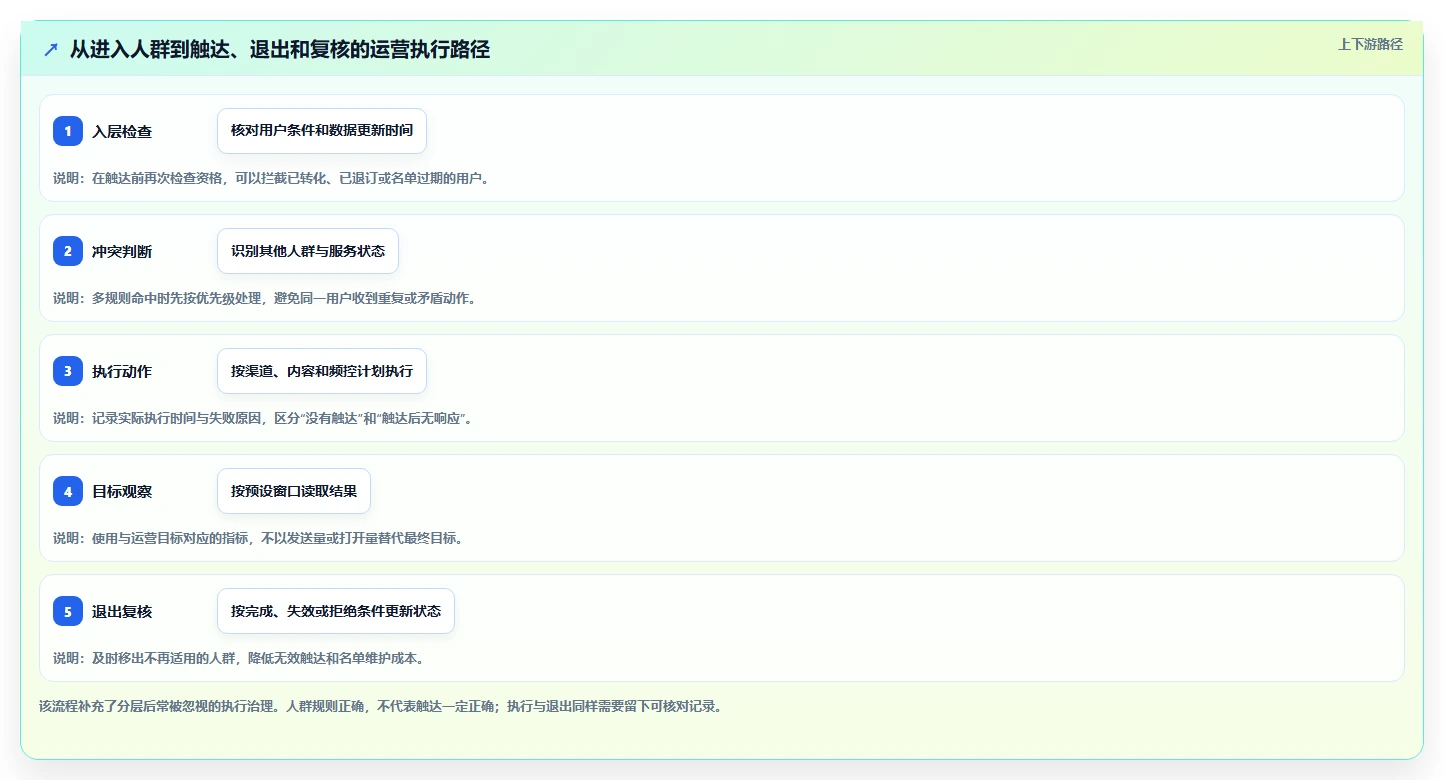Image resolution: width=1444 pixels, height=780 pixels.
Task: Click the 入层检查 step title
Action: click(x=122, y=131)
